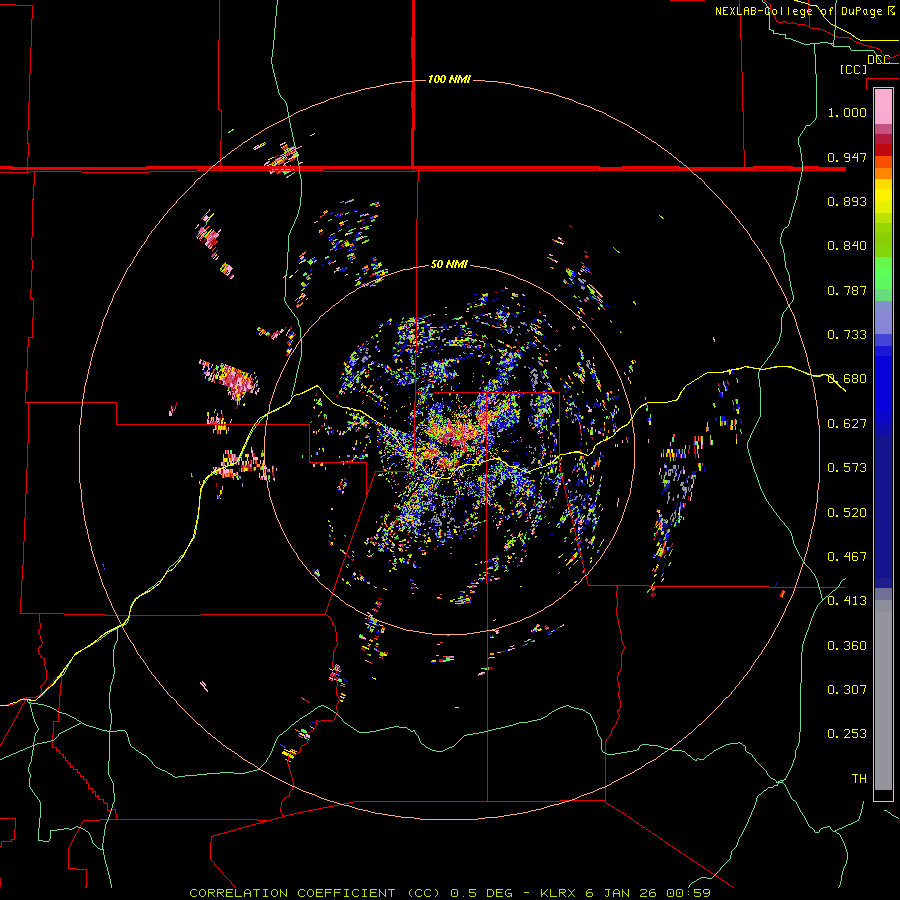The image size is (900, 900).
Task: Click the 6 JAN 26 date text
Action: coord(622,893)
